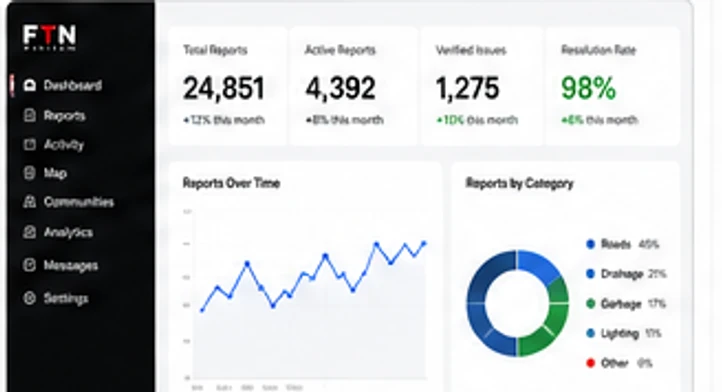Click the Analytics chart icon
Viewport: 722px width, 392px height.
click(x=29, y=232)
